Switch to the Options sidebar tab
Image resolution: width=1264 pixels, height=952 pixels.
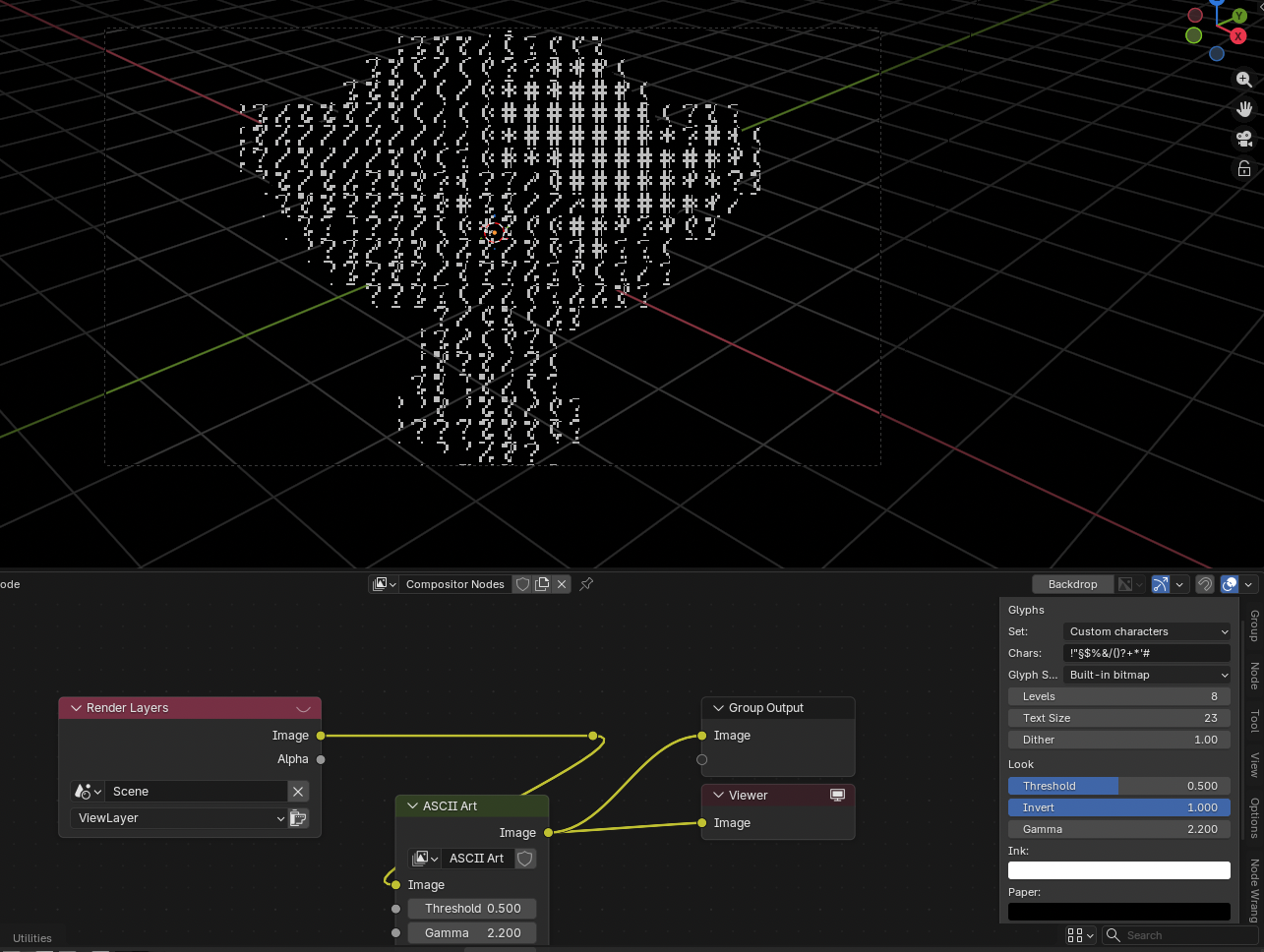pyautogui.click(x=1254, y=817)
